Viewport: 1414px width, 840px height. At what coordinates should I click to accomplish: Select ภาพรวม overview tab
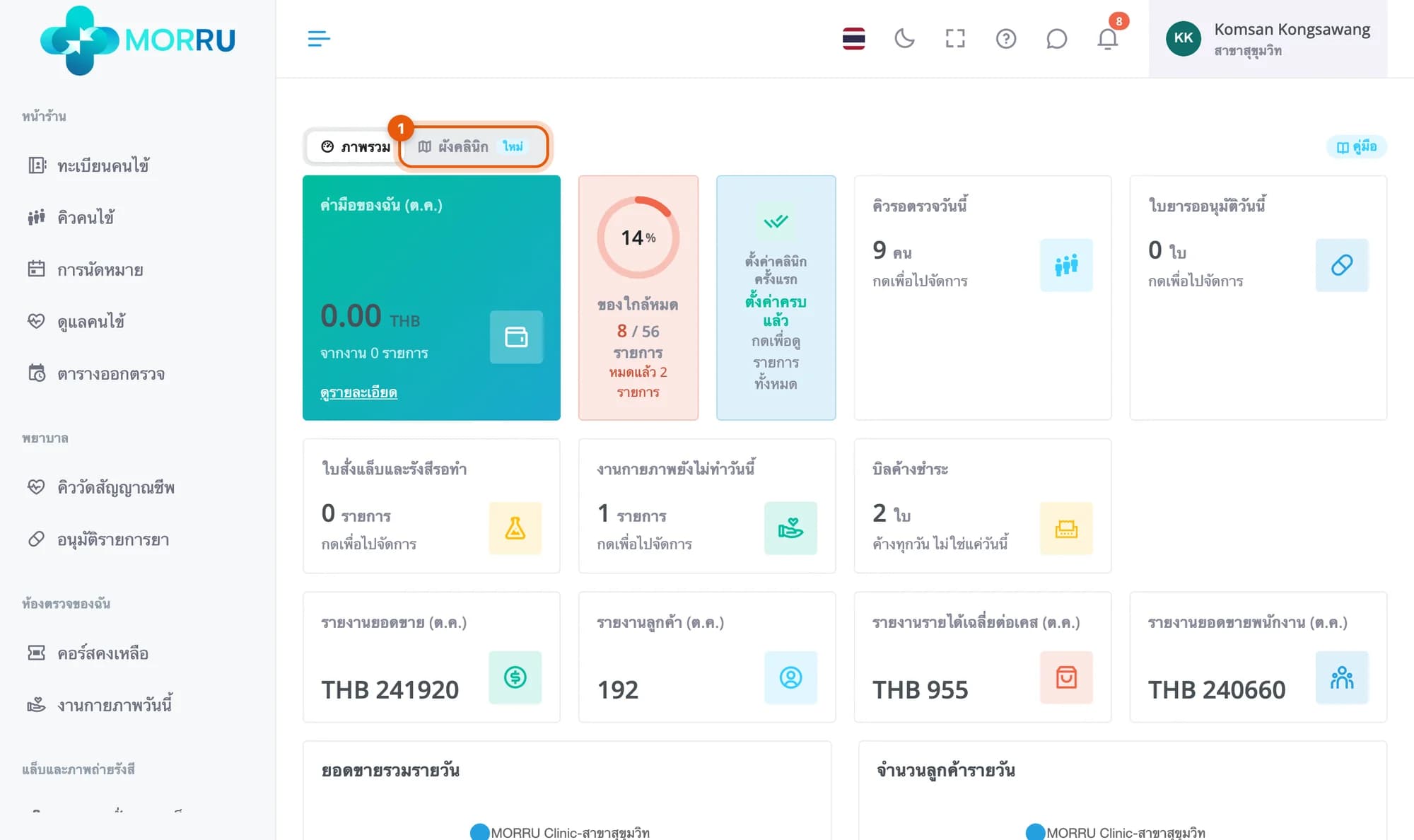pos(356,146)
